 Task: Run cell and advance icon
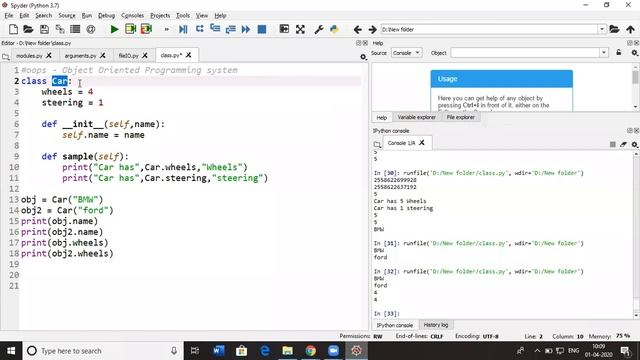(x=146, y=29)
